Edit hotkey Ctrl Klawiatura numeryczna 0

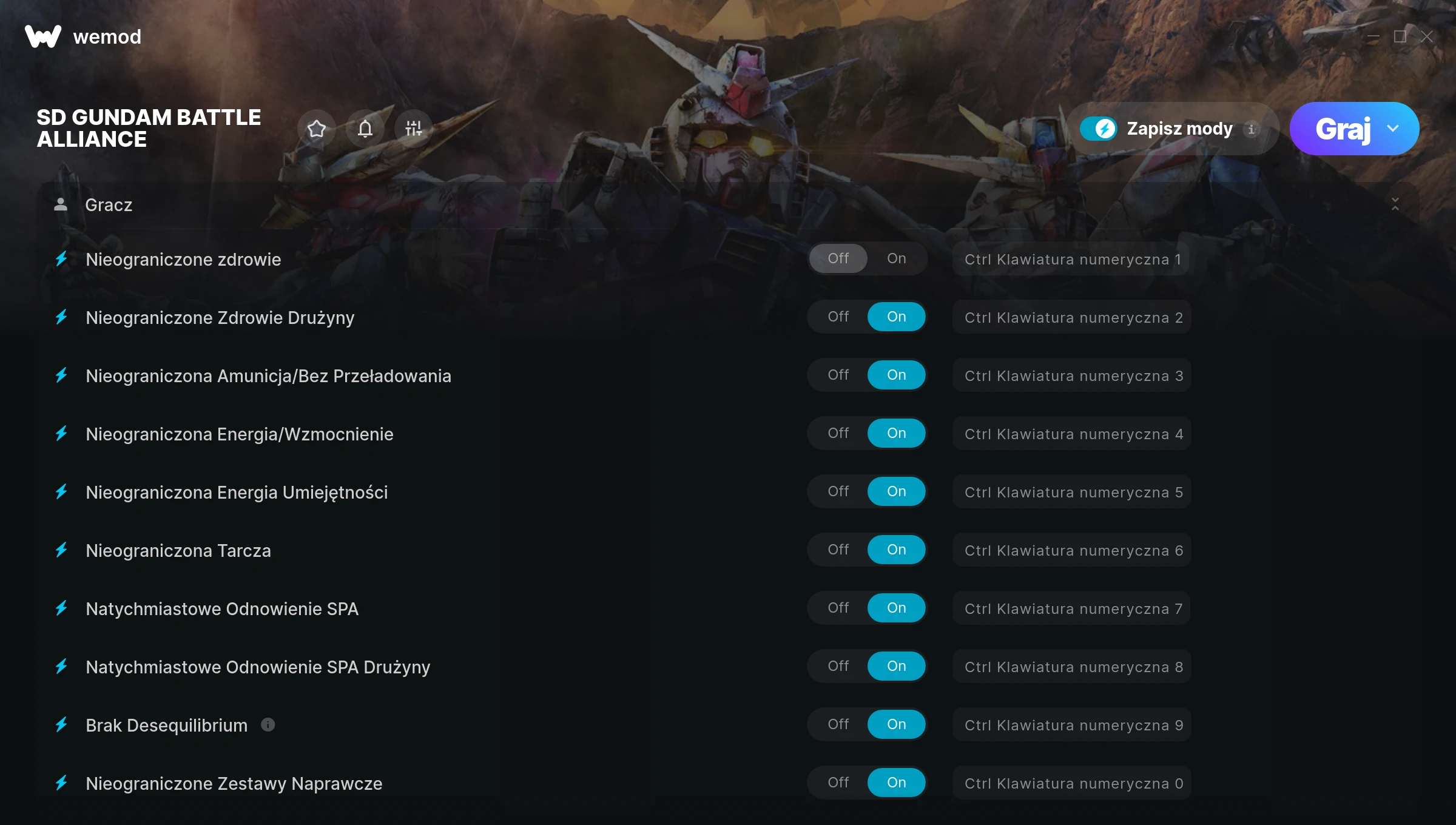click(x=1072, y=783)
